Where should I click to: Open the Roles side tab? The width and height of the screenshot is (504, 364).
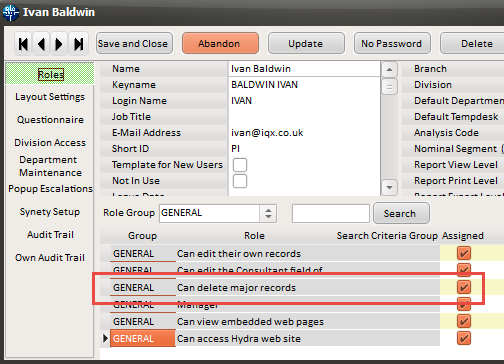(x=50, y=74)
